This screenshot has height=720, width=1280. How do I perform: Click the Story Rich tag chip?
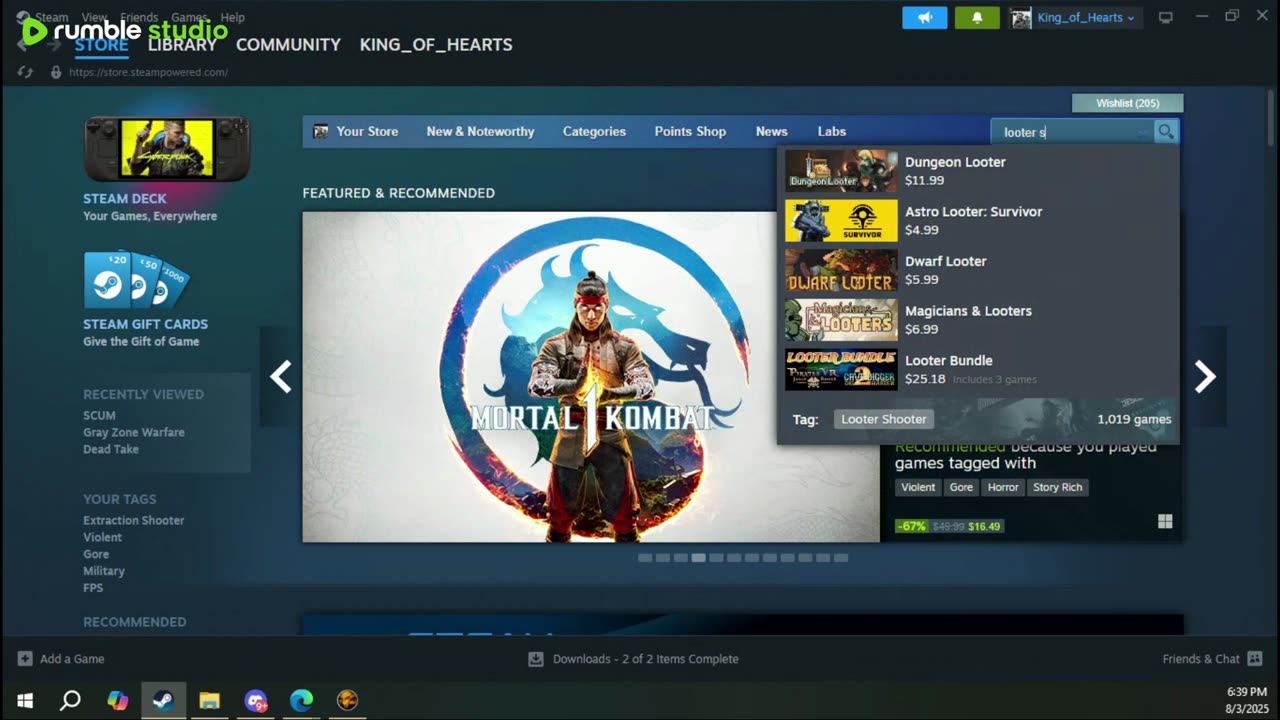pyautogui.click(x=1058, y=487)
